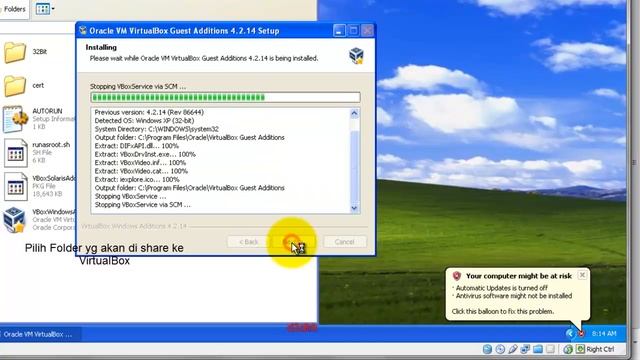Click the install log scroll down arrow
The image size is (640, 360).
pyautogui.click(x=354, y=208)
